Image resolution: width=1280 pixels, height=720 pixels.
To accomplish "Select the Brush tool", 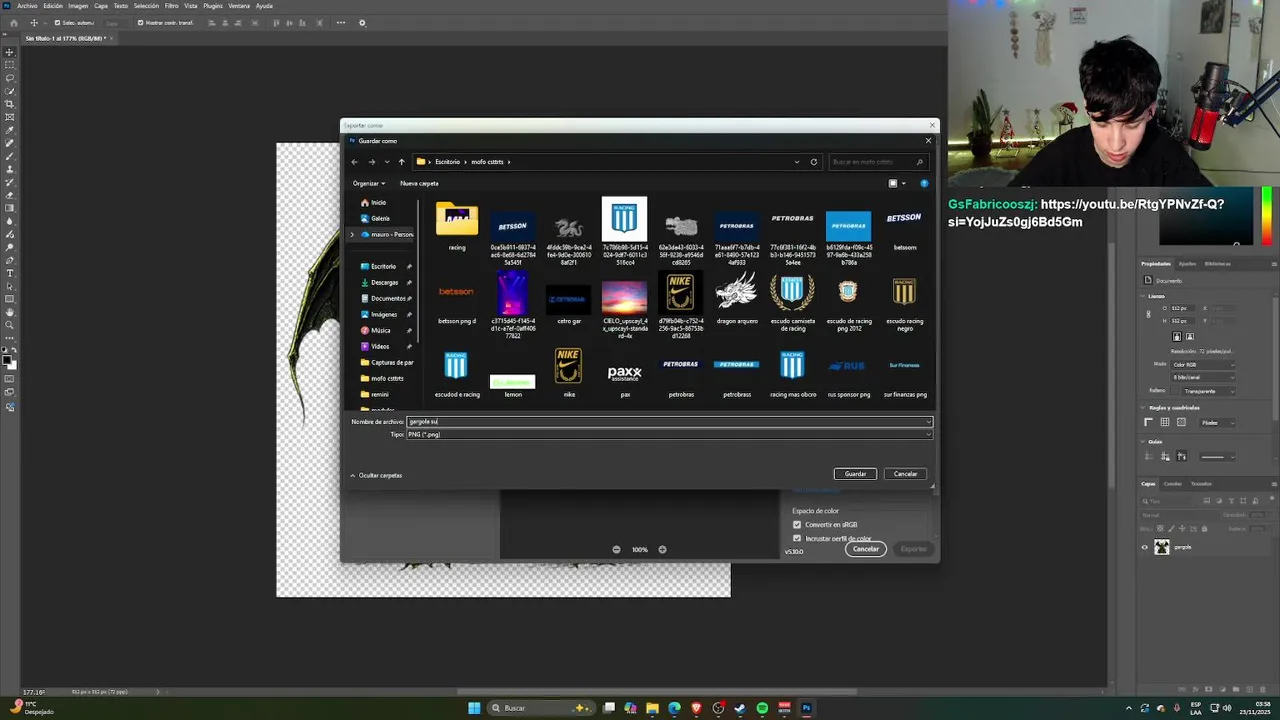I will click(10, 156).
